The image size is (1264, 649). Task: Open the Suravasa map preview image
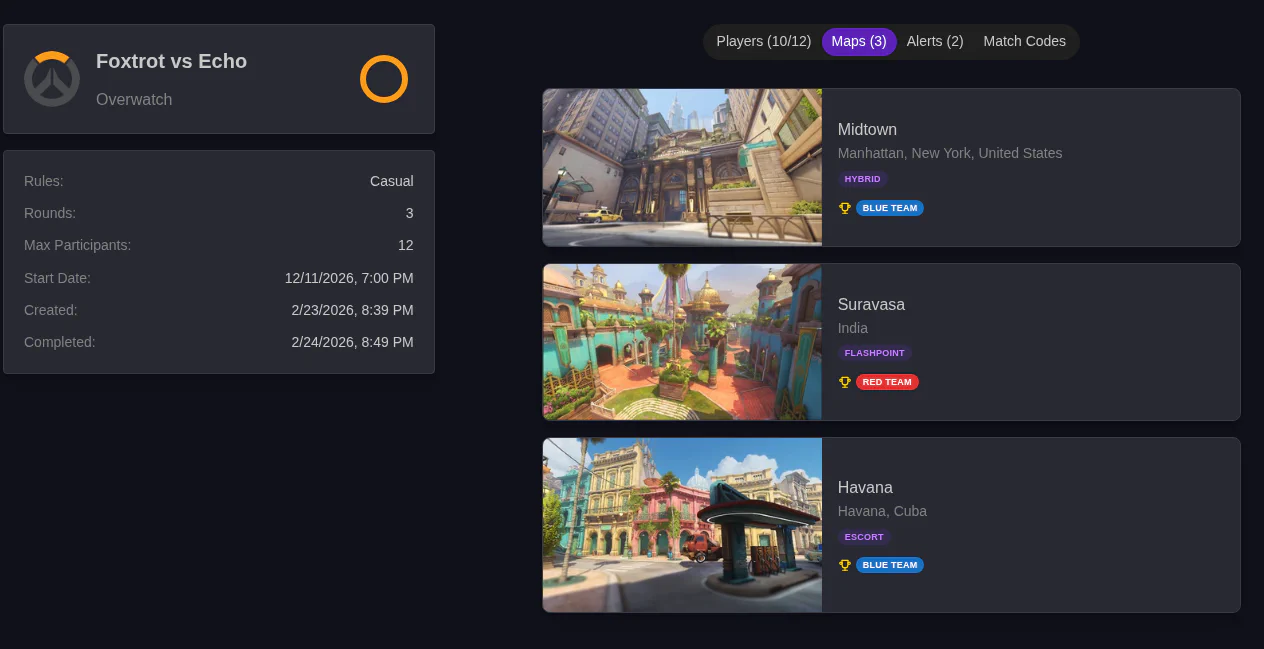(682, 342)
